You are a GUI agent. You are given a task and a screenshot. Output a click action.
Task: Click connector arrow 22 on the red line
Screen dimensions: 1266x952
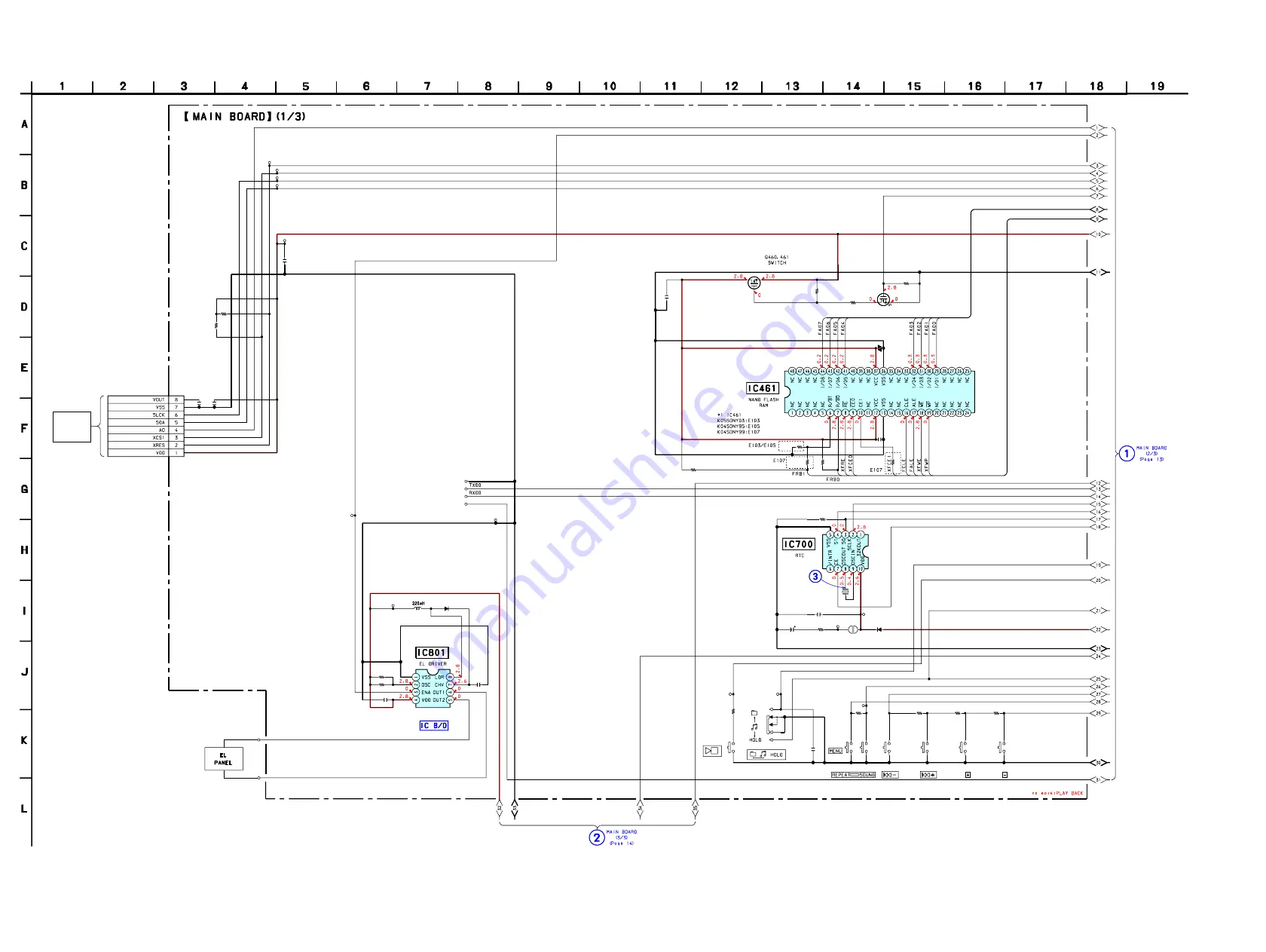tap(1099, 629)
